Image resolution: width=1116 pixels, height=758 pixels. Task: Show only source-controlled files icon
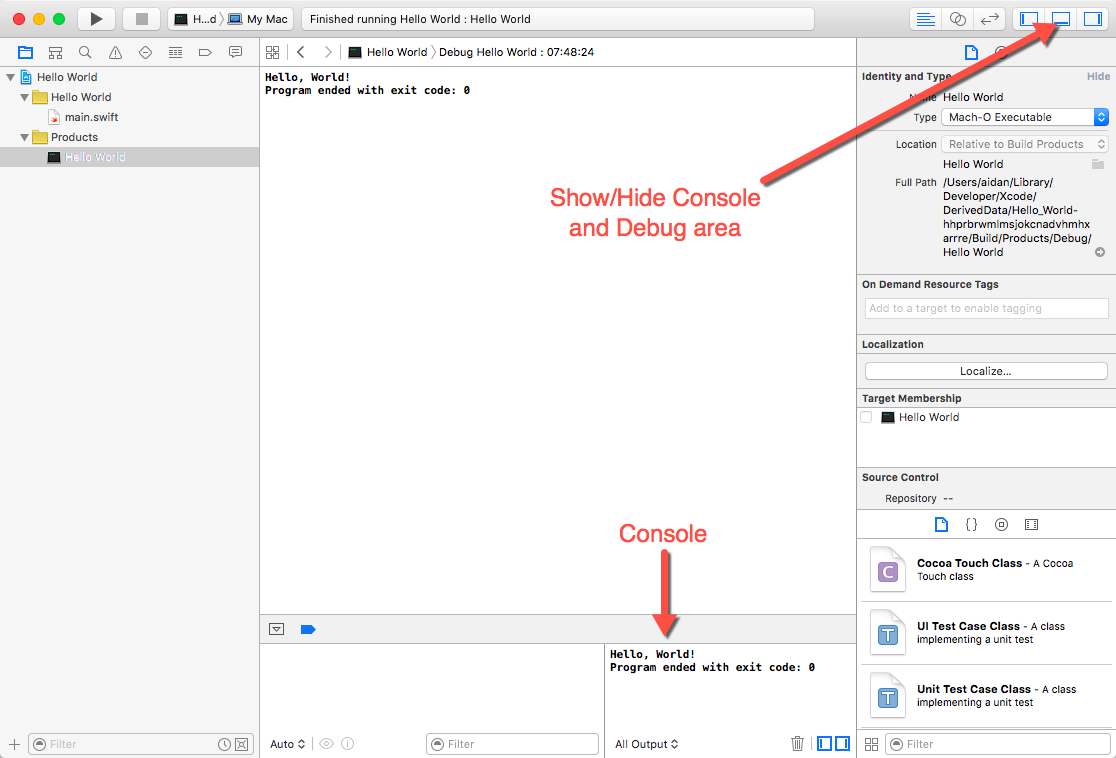242,744
